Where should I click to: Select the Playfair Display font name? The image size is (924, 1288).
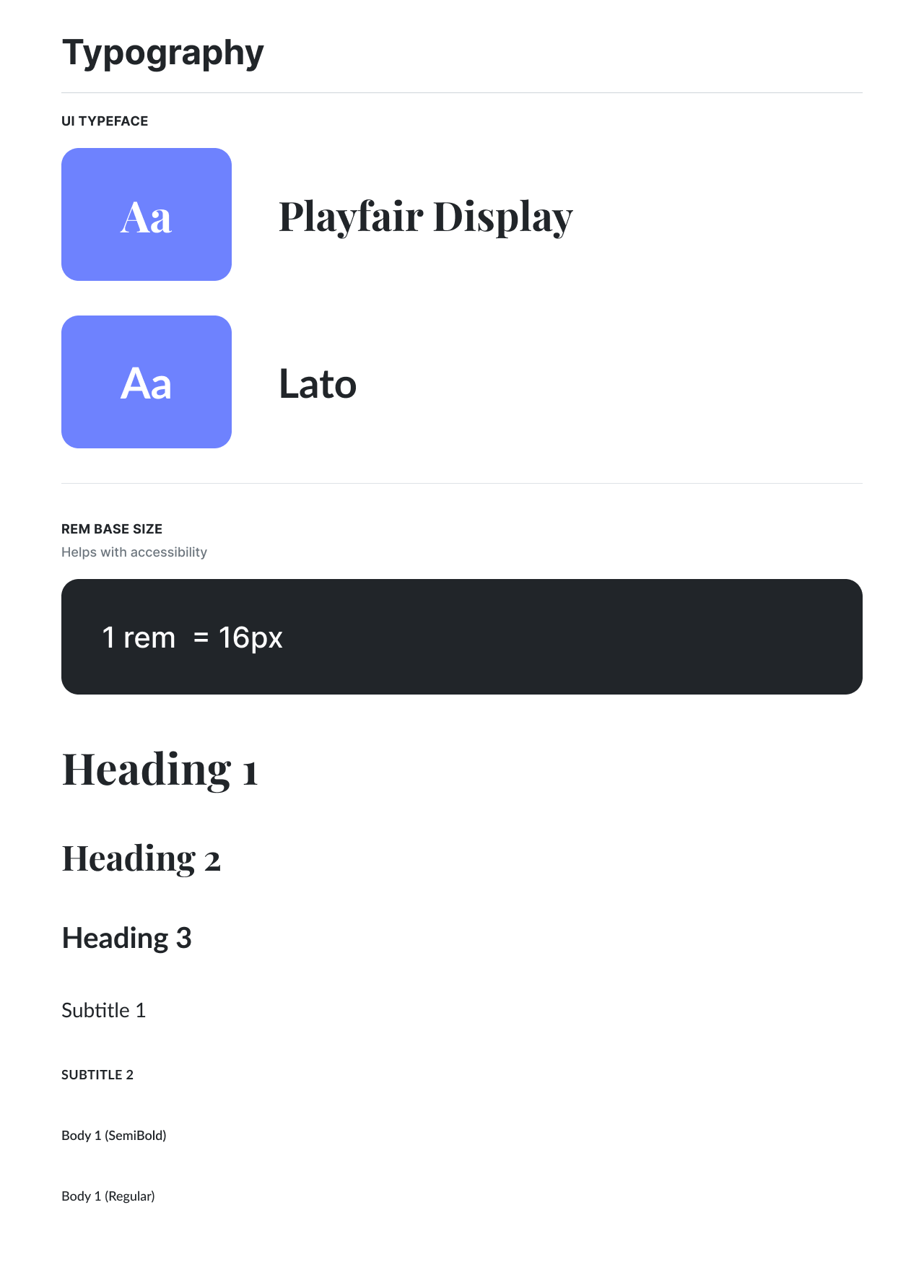(426, 216)
